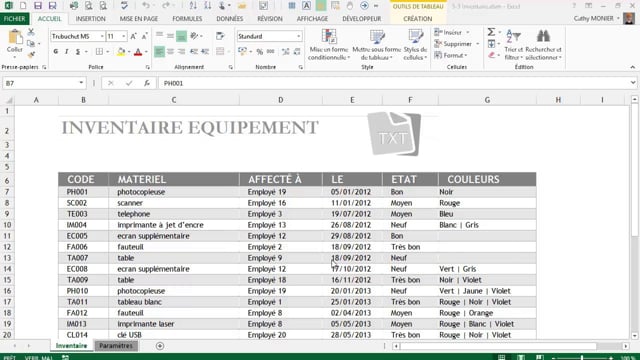This screenshot has height=360, width=640.
Task: Click the Supprimer cells button
Action: (456, 44)
